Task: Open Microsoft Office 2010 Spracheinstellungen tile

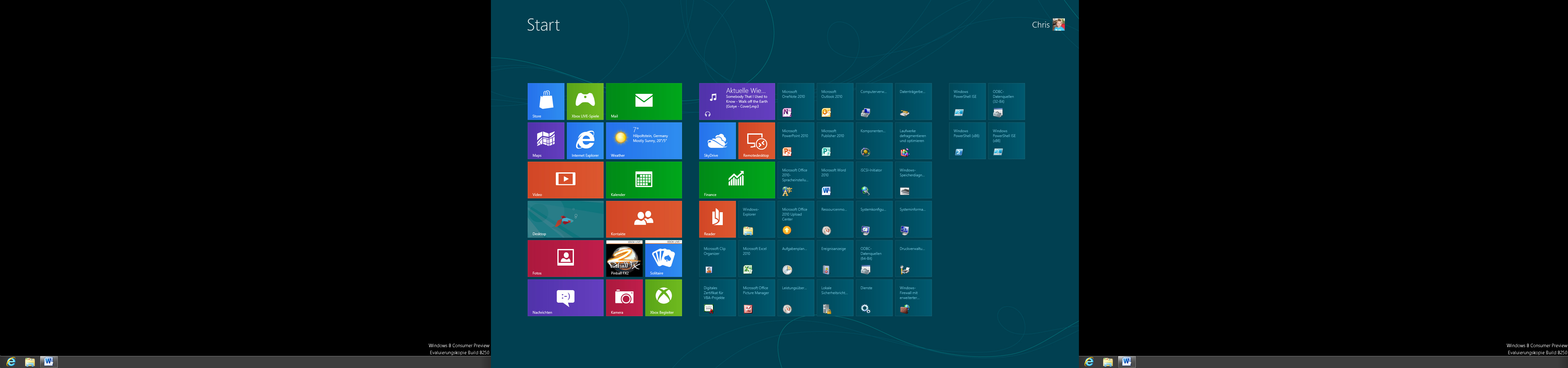Action: pos(796,180)
